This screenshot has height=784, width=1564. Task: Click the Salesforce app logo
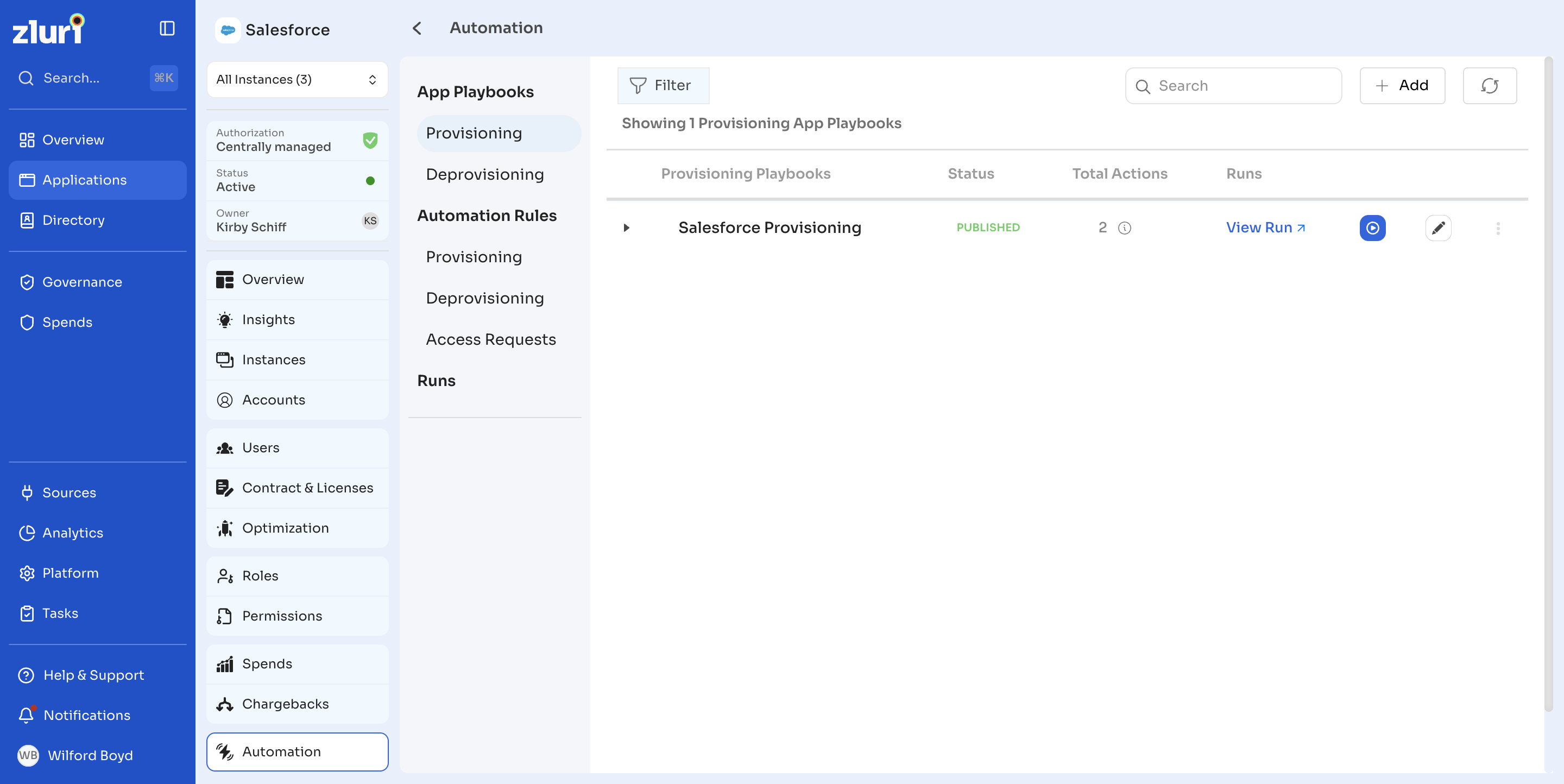click(228, 30)
